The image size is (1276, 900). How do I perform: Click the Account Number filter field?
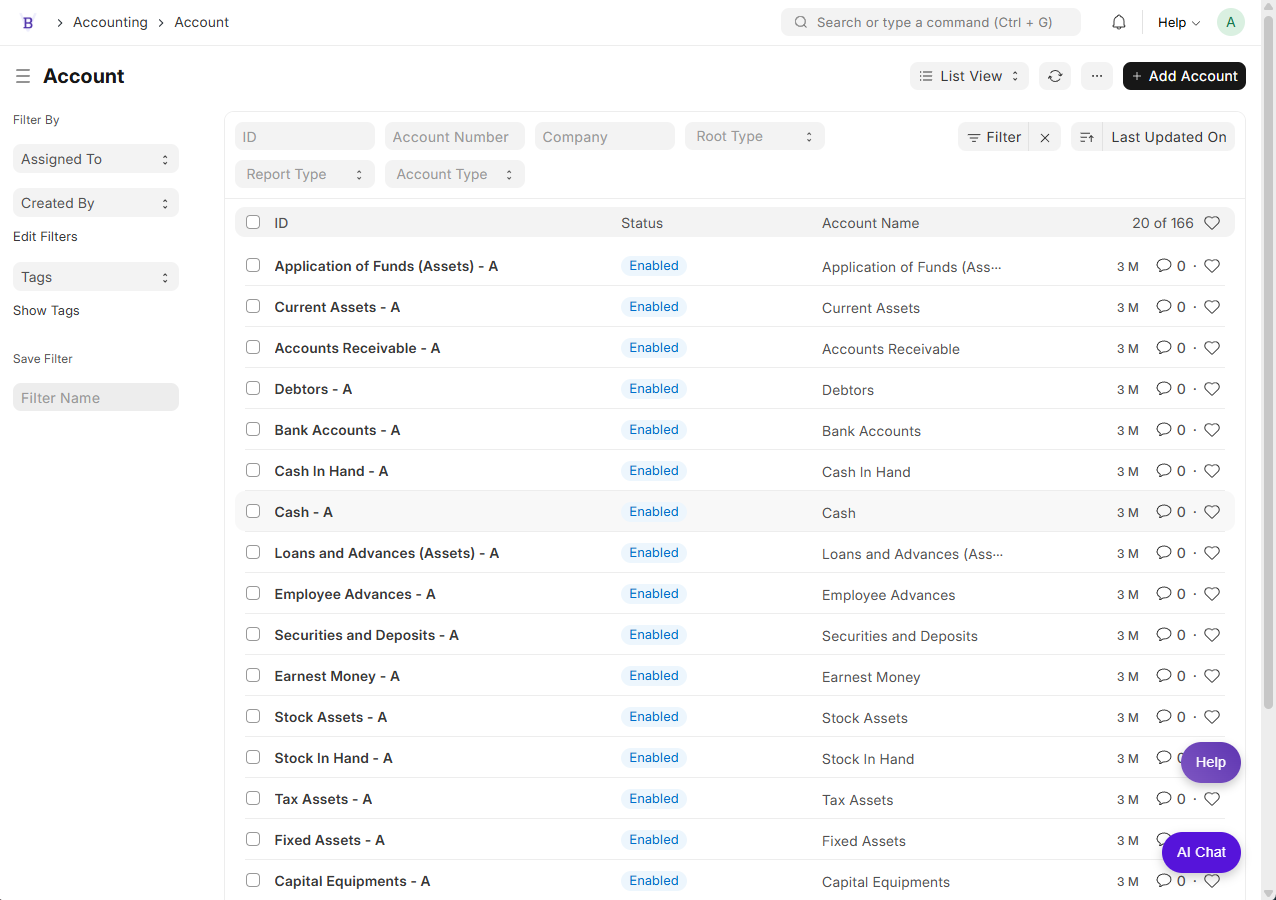click(x=454, y=137)
